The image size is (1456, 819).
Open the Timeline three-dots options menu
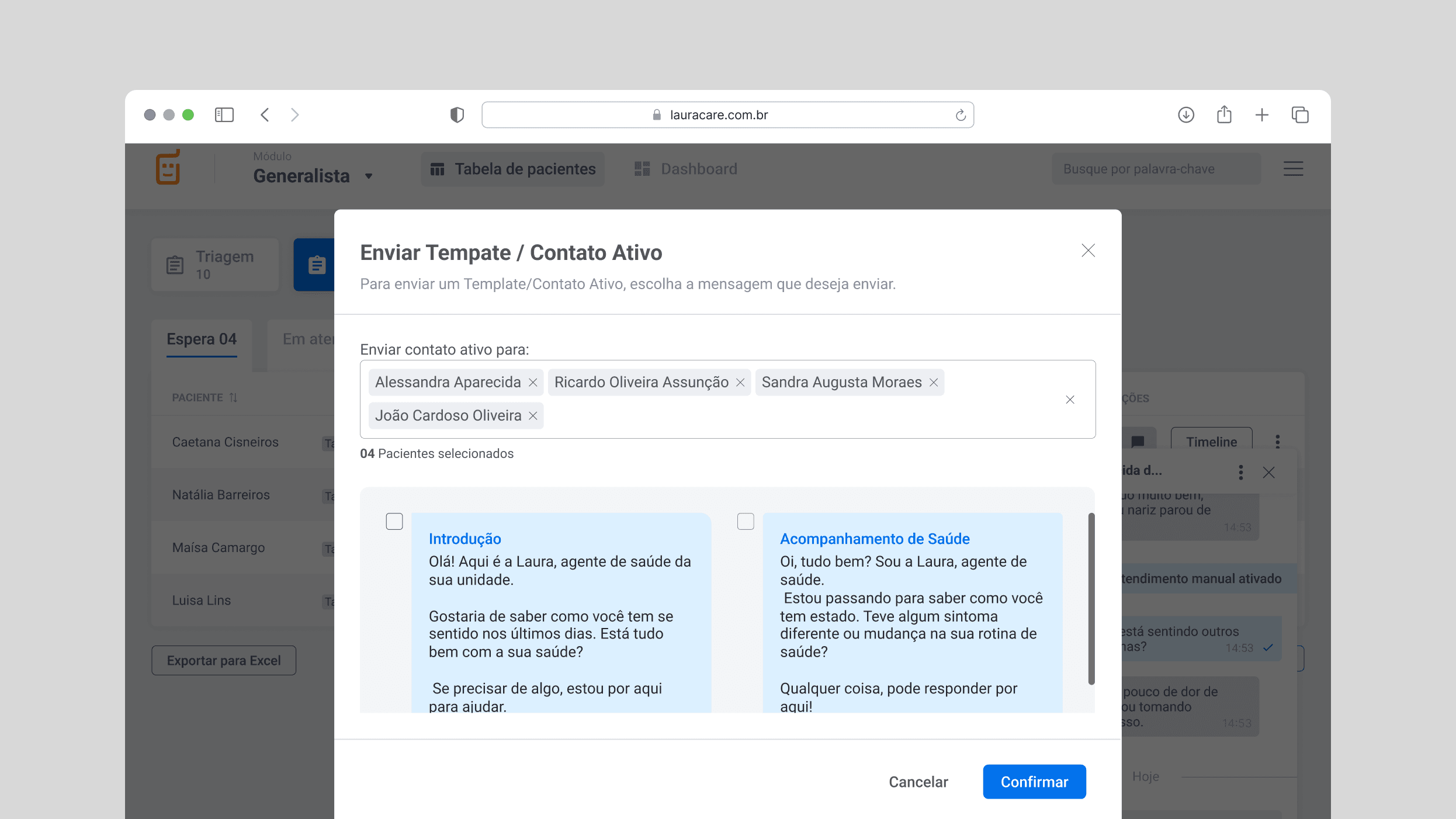coord(1277,442)
